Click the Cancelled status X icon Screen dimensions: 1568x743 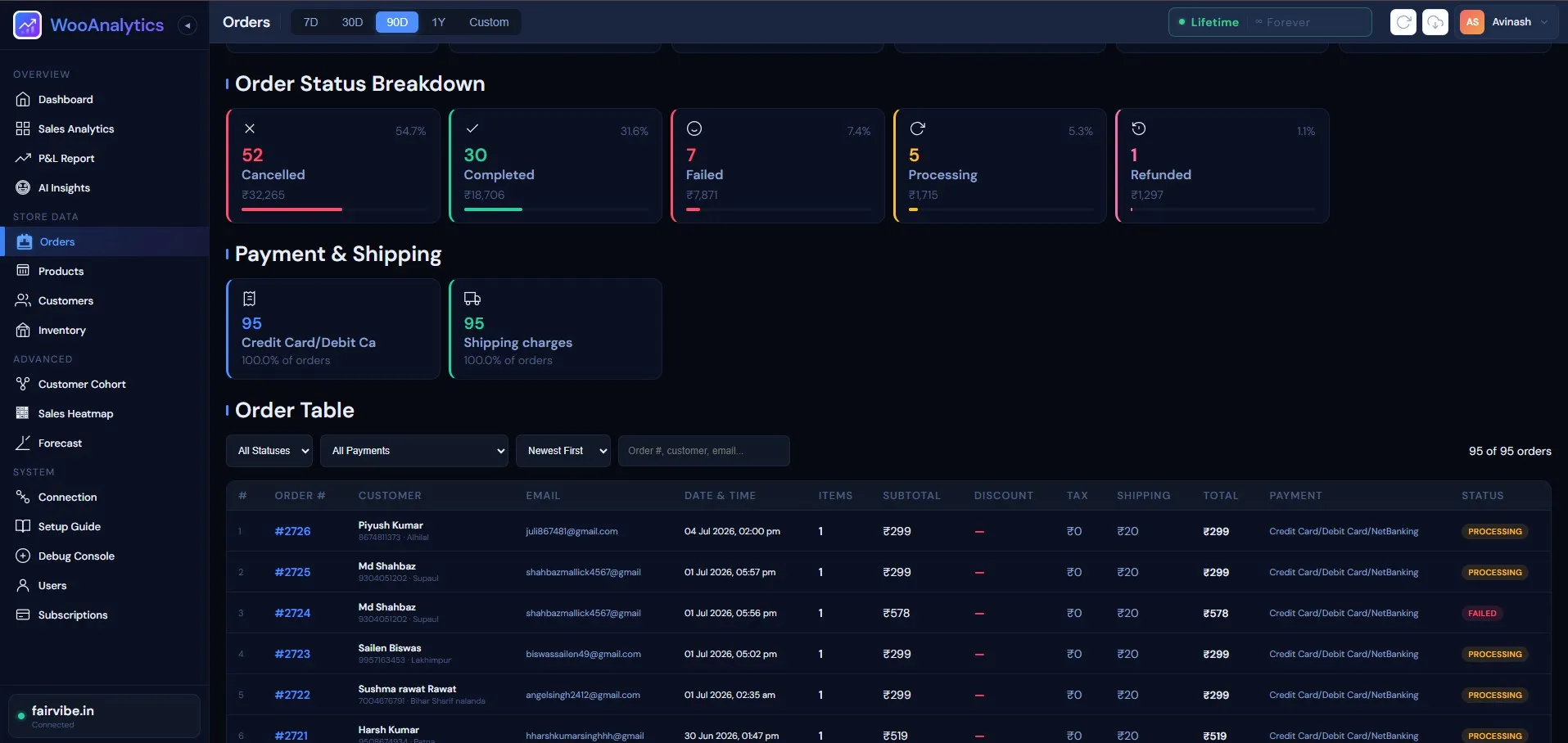250,128
